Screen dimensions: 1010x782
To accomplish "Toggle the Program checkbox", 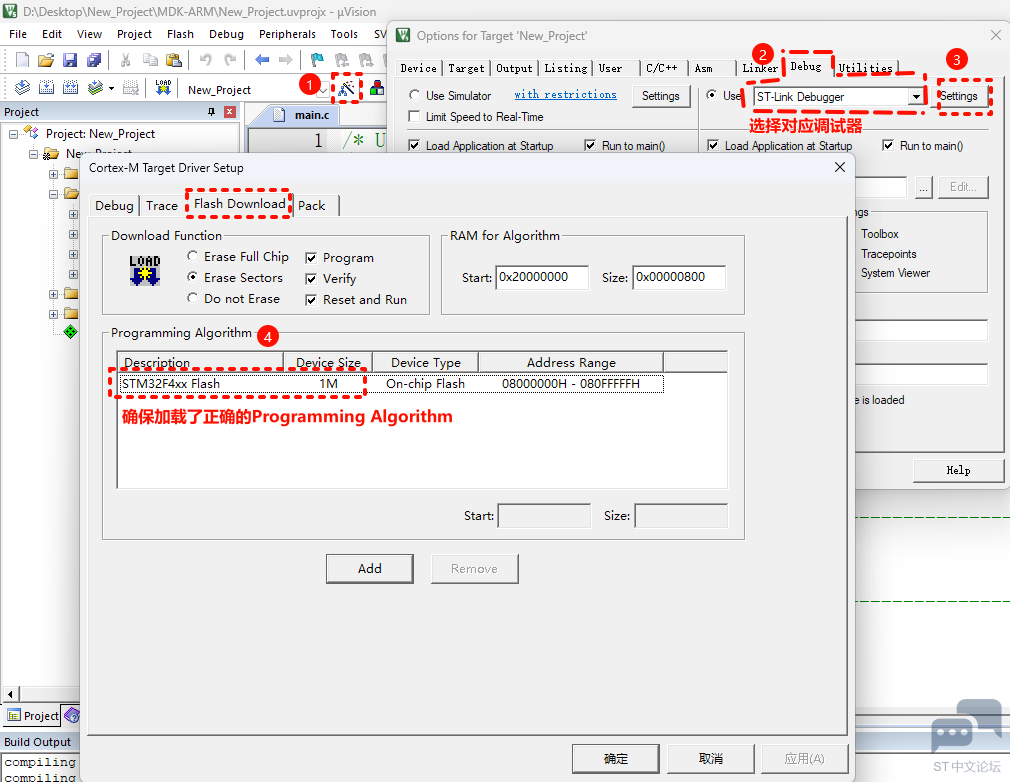I will (x=311, y=258).
